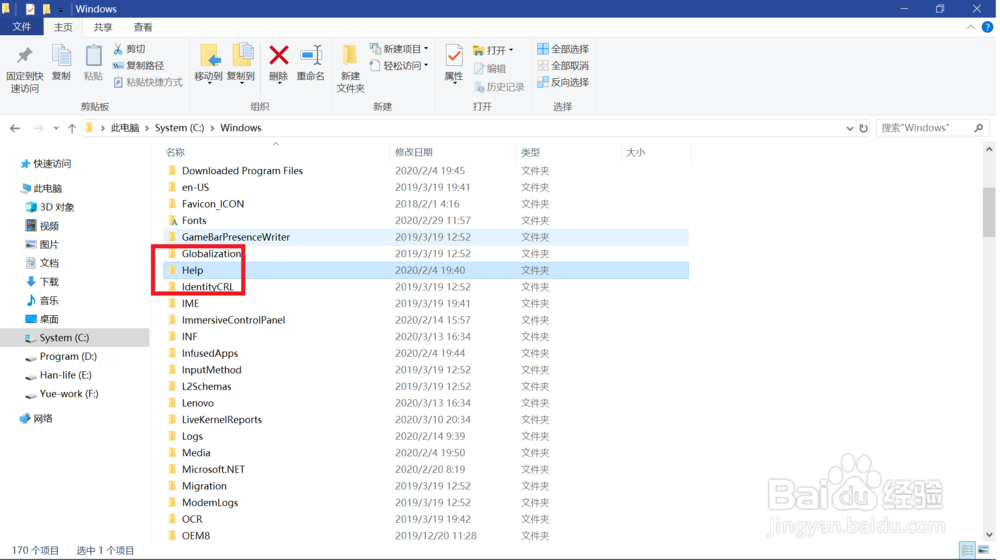
Task: Click the Back navigation arrow
Action: pos(15,128)
